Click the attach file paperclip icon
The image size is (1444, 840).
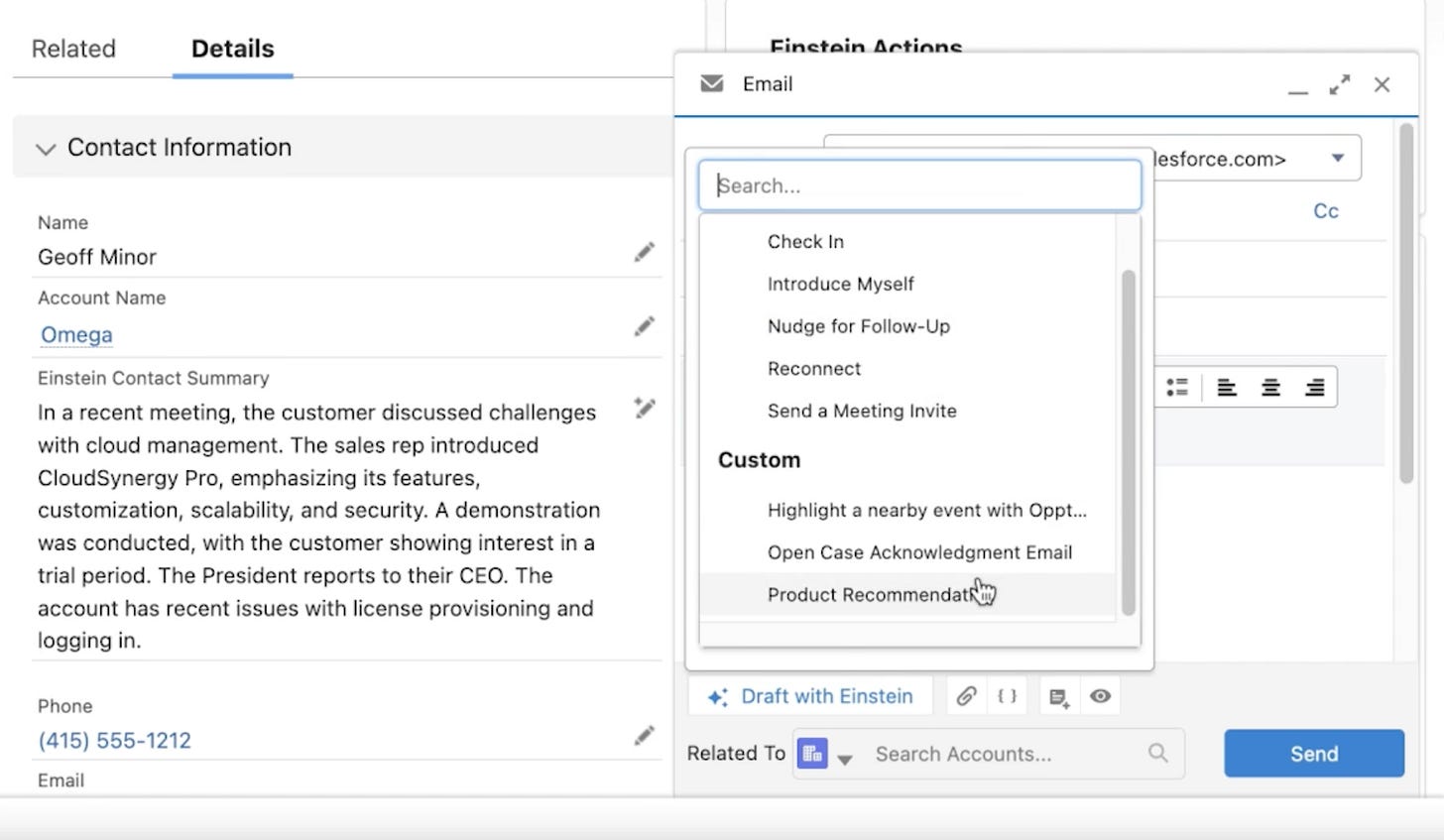click(x=966, y=696)
